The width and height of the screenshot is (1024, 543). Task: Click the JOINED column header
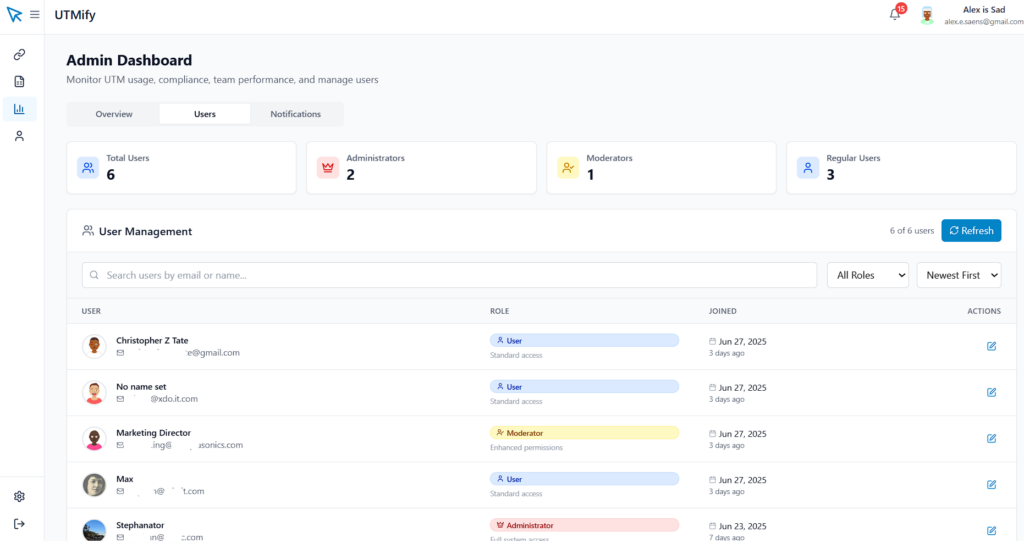pos(722,311)
